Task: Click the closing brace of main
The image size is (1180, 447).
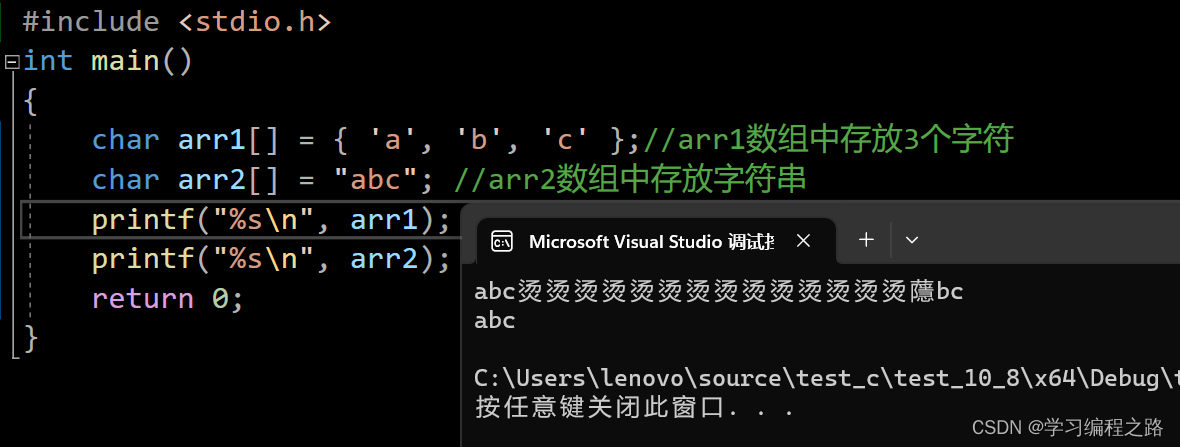Action: [30, 339]
